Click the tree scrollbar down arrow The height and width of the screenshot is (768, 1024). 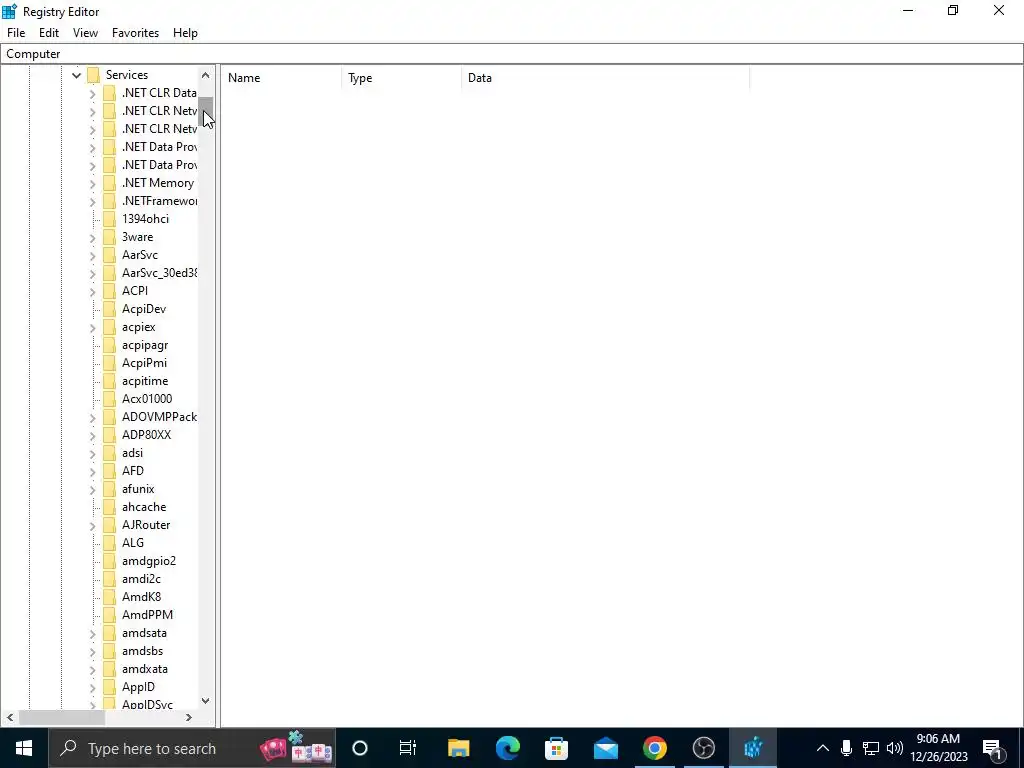coord(206,701)
